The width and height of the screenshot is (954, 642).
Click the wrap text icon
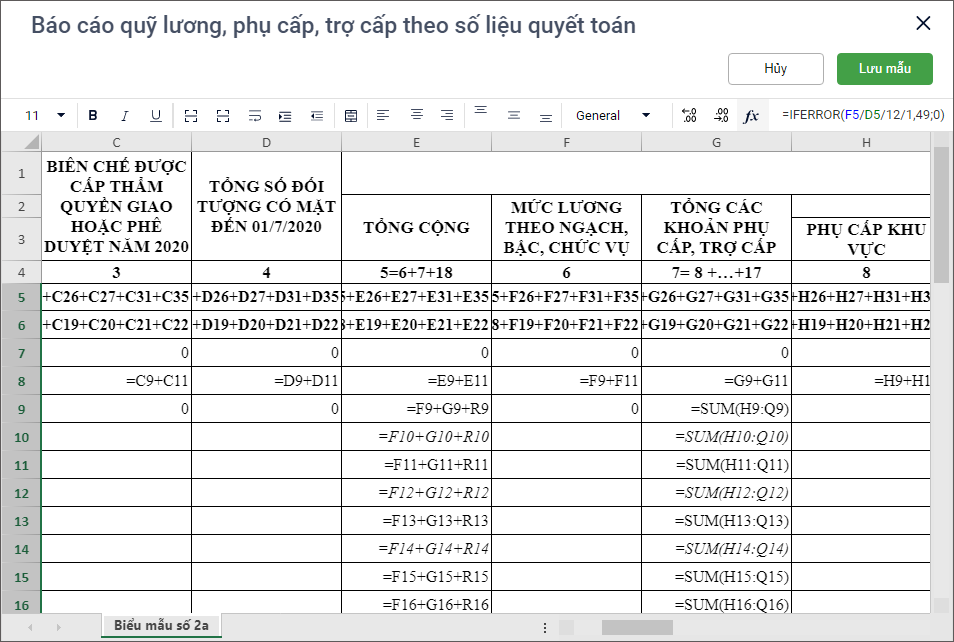click(x=255, y=116)
